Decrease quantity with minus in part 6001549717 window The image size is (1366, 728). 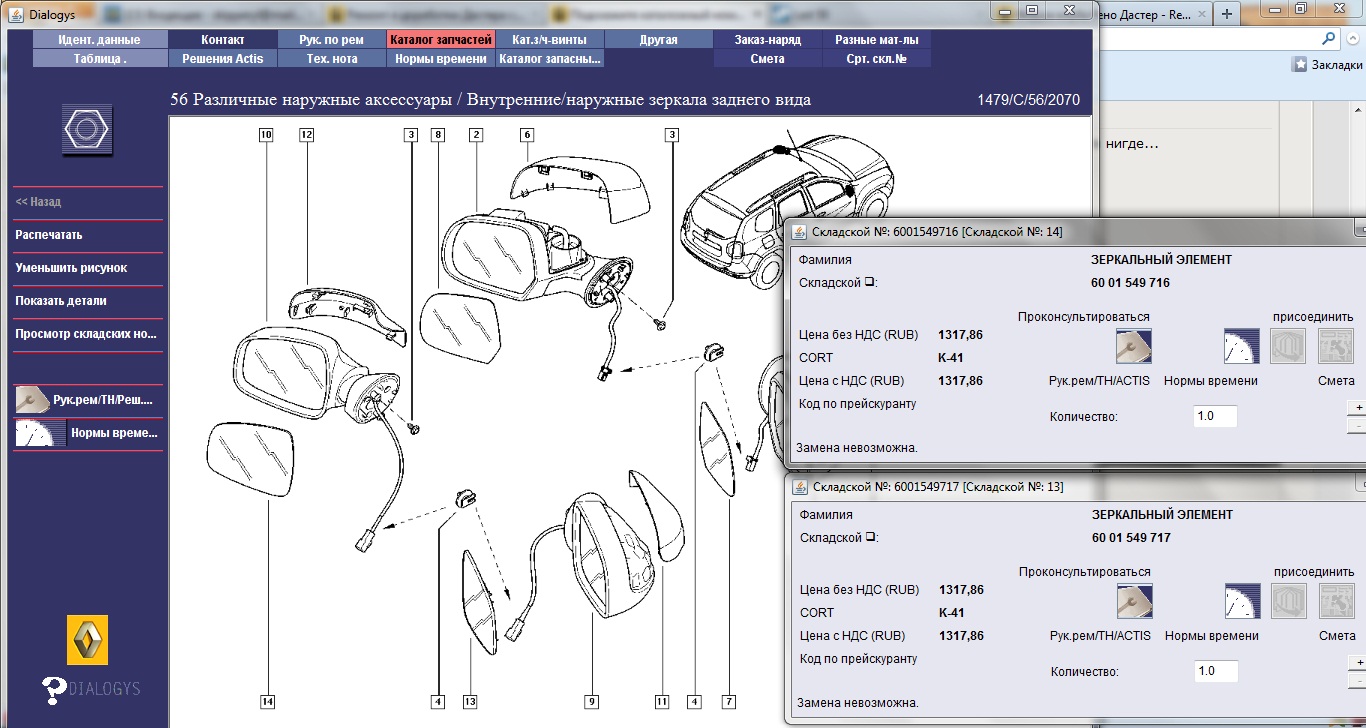[x=1357, y=680]
